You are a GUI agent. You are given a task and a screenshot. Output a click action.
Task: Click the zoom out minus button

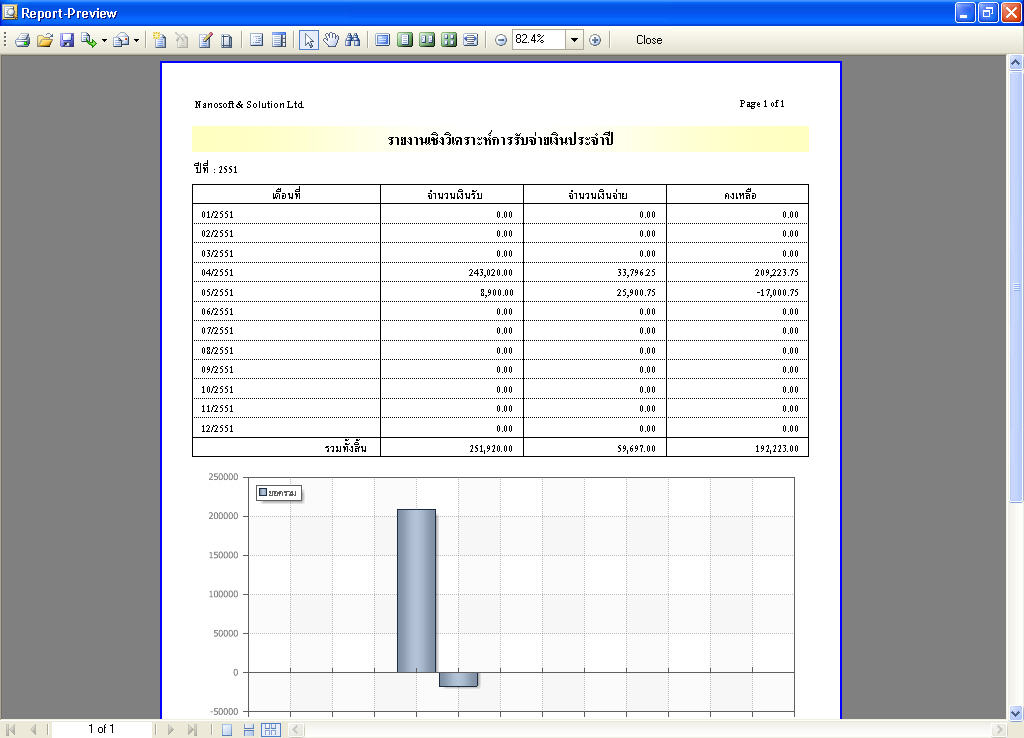(x=501, y=40)
